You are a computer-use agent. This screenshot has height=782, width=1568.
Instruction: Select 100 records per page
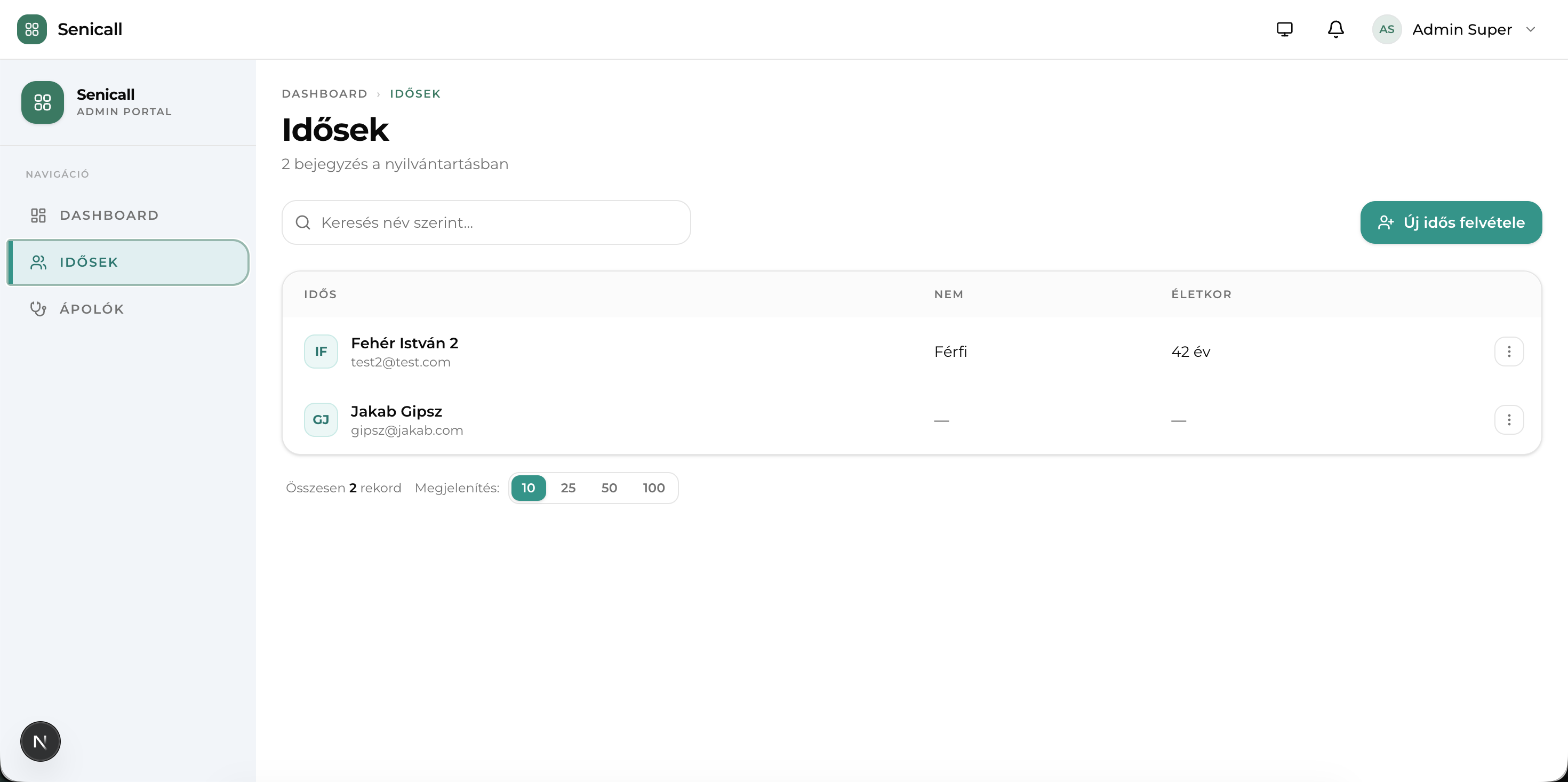tap(654, 488)
